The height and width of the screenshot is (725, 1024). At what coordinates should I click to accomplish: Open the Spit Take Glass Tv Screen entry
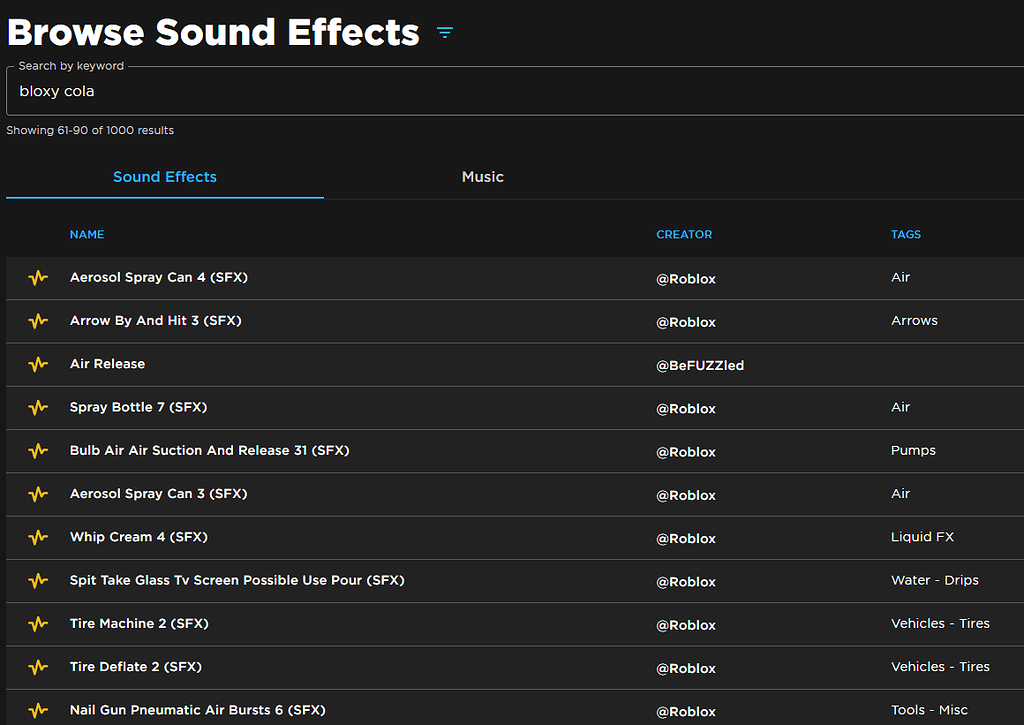236,580
